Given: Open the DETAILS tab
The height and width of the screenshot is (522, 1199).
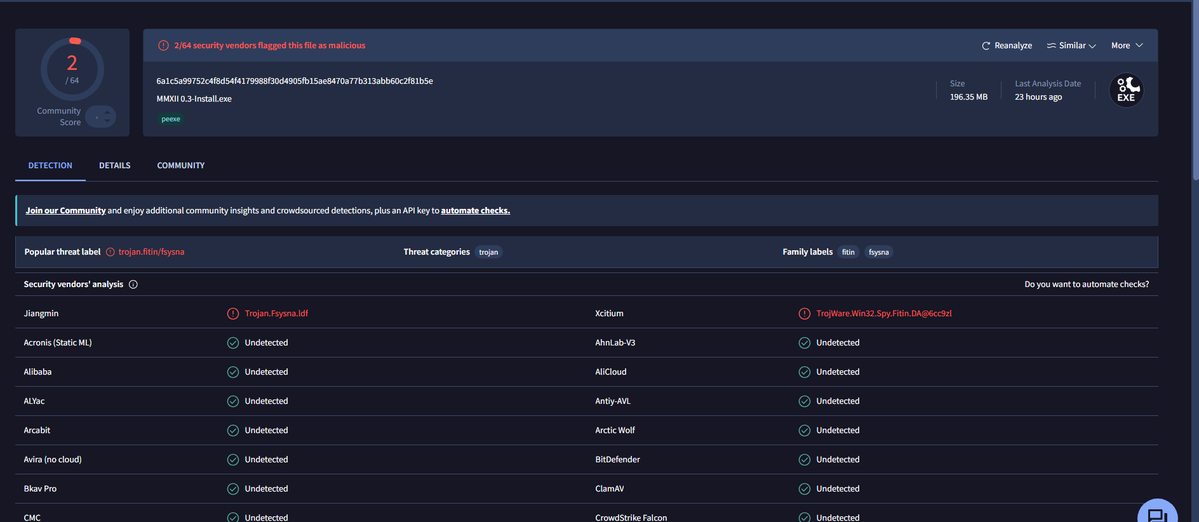Looking at the screenshot, I should tap(115, 165).
